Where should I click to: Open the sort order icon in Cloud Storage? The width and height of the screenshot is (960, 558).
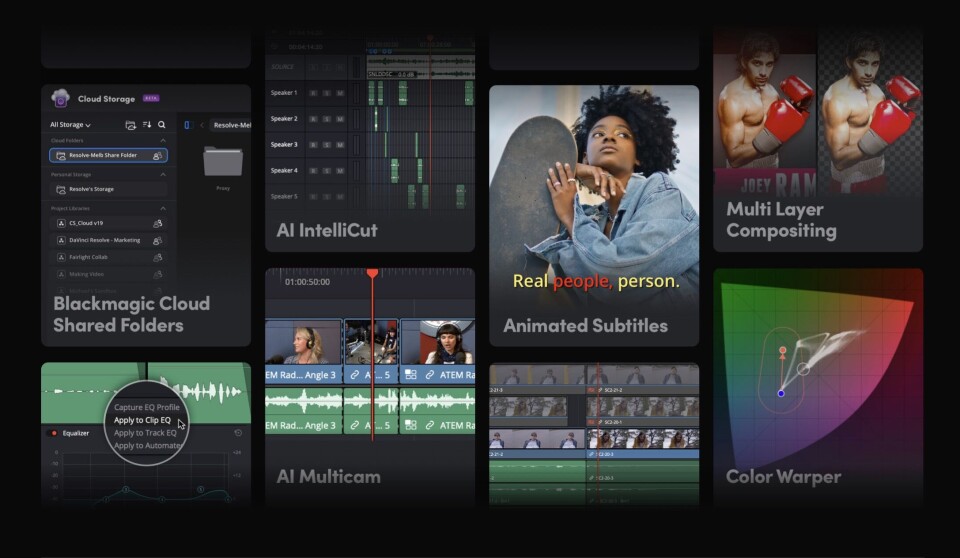[x=147, y=125]
